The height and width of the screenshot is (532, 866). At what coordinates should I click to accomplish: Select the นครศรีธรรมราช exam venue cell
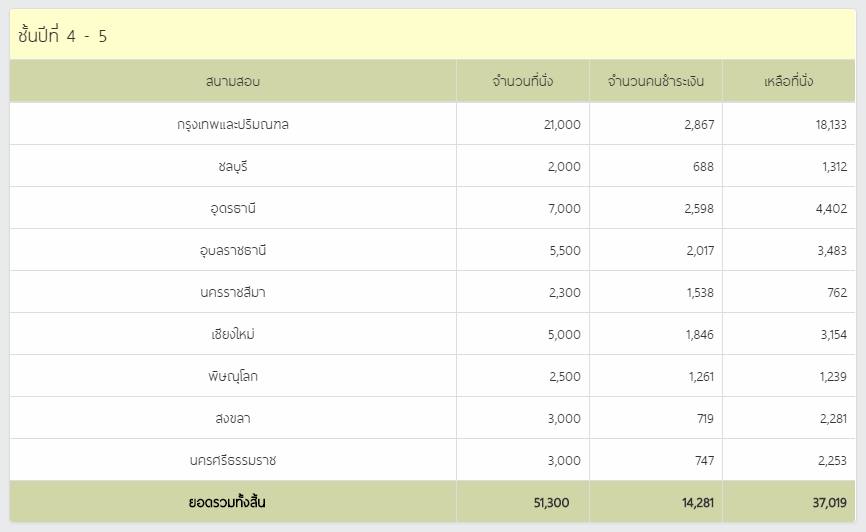[233, 460]
